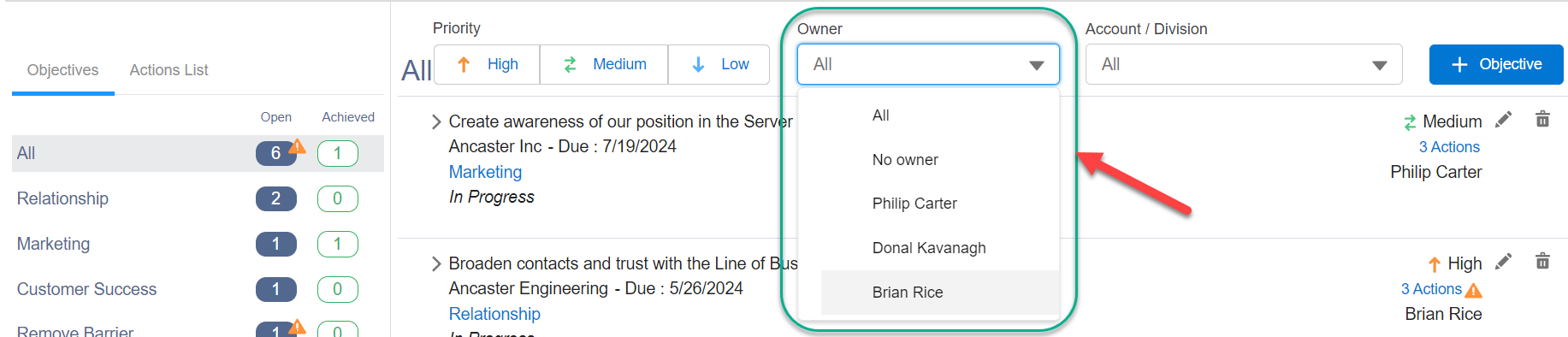Click the warning triangle beside 3 Actions
1568x337 pixels.
click(x=1474, y=291)
